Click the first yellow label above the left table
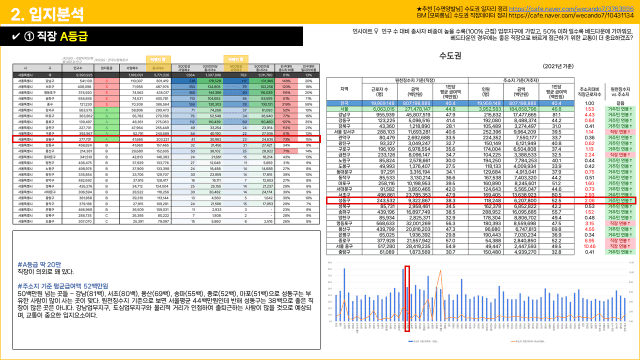640x360 pixels. [158, 59]
